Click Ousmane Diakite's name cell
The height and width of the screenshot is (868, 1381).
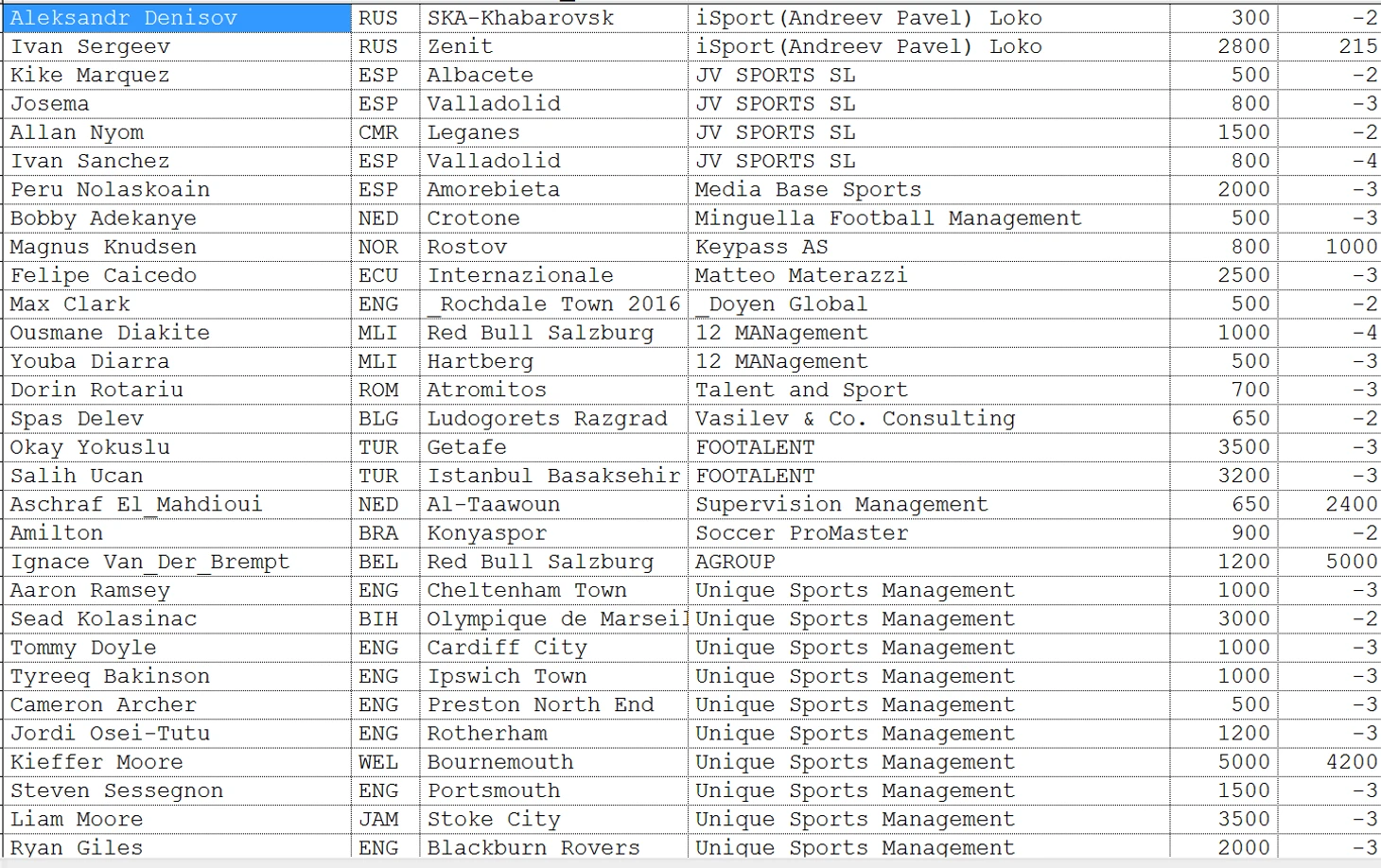point(177,333)
